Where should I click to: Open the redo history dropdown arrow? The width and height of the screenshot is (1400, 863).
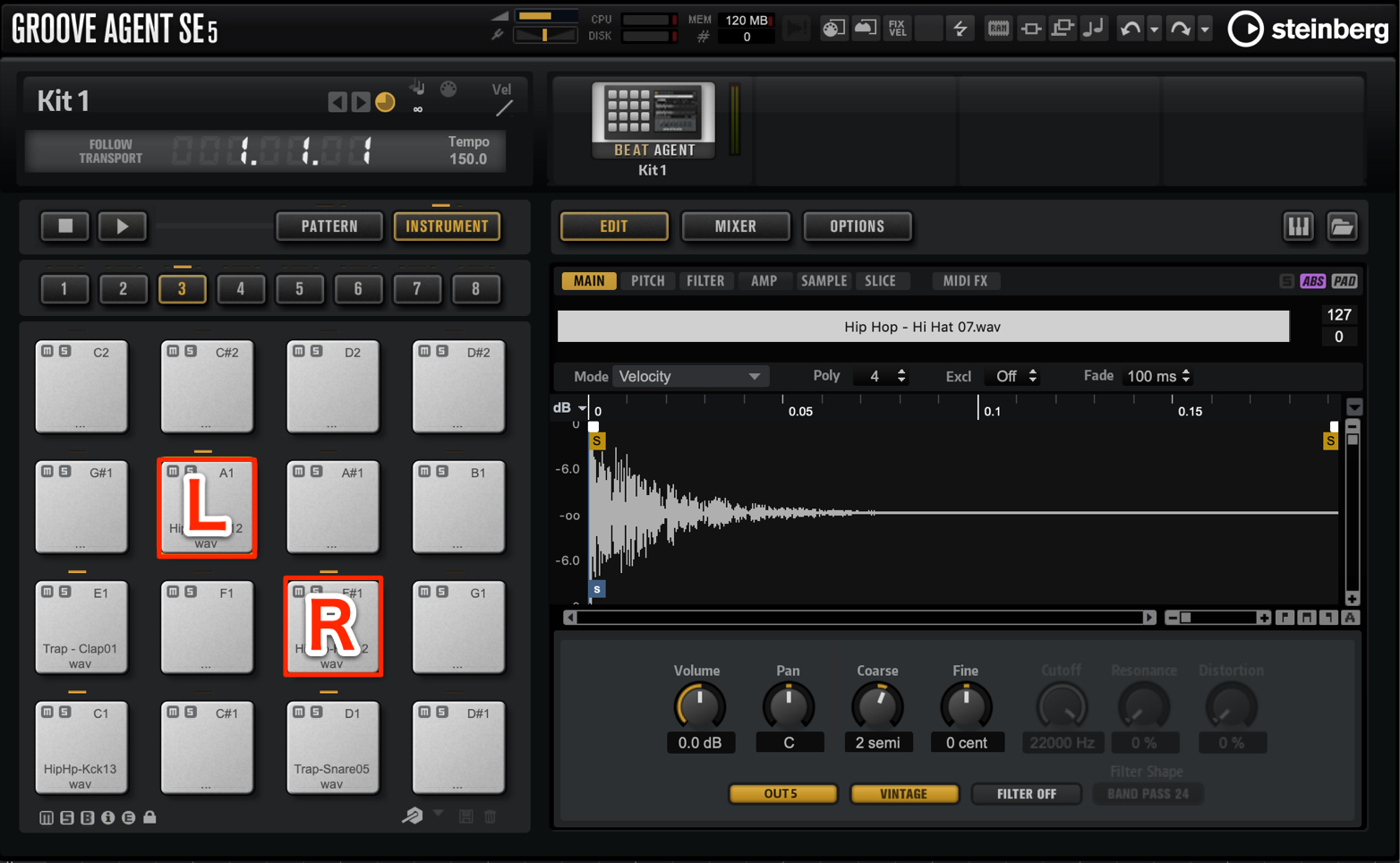[1205, 30]
